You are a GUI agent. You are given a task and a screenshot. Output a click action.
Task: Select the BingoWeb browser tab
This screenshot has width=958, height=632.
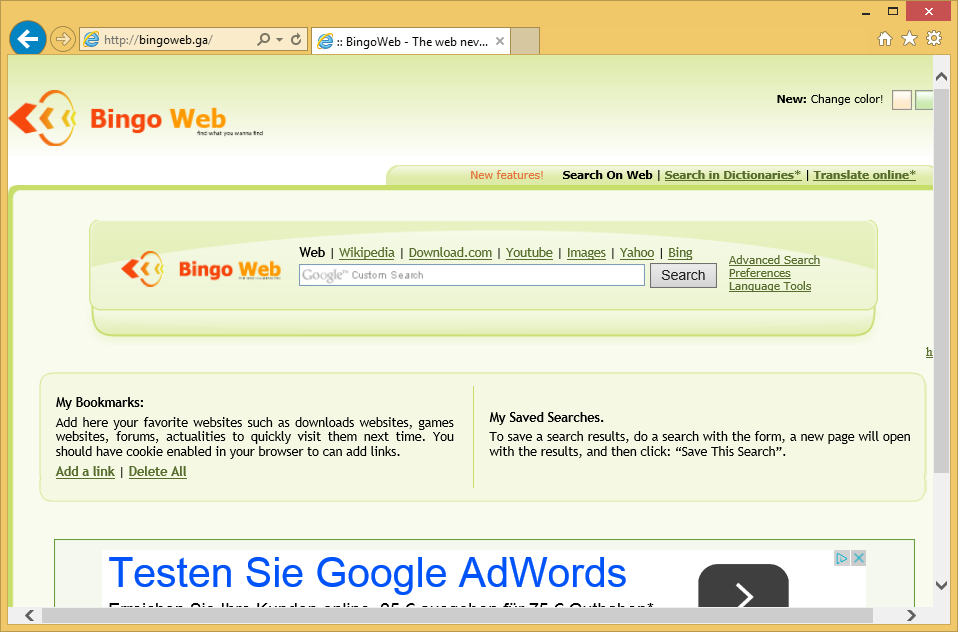coord(411,42)
